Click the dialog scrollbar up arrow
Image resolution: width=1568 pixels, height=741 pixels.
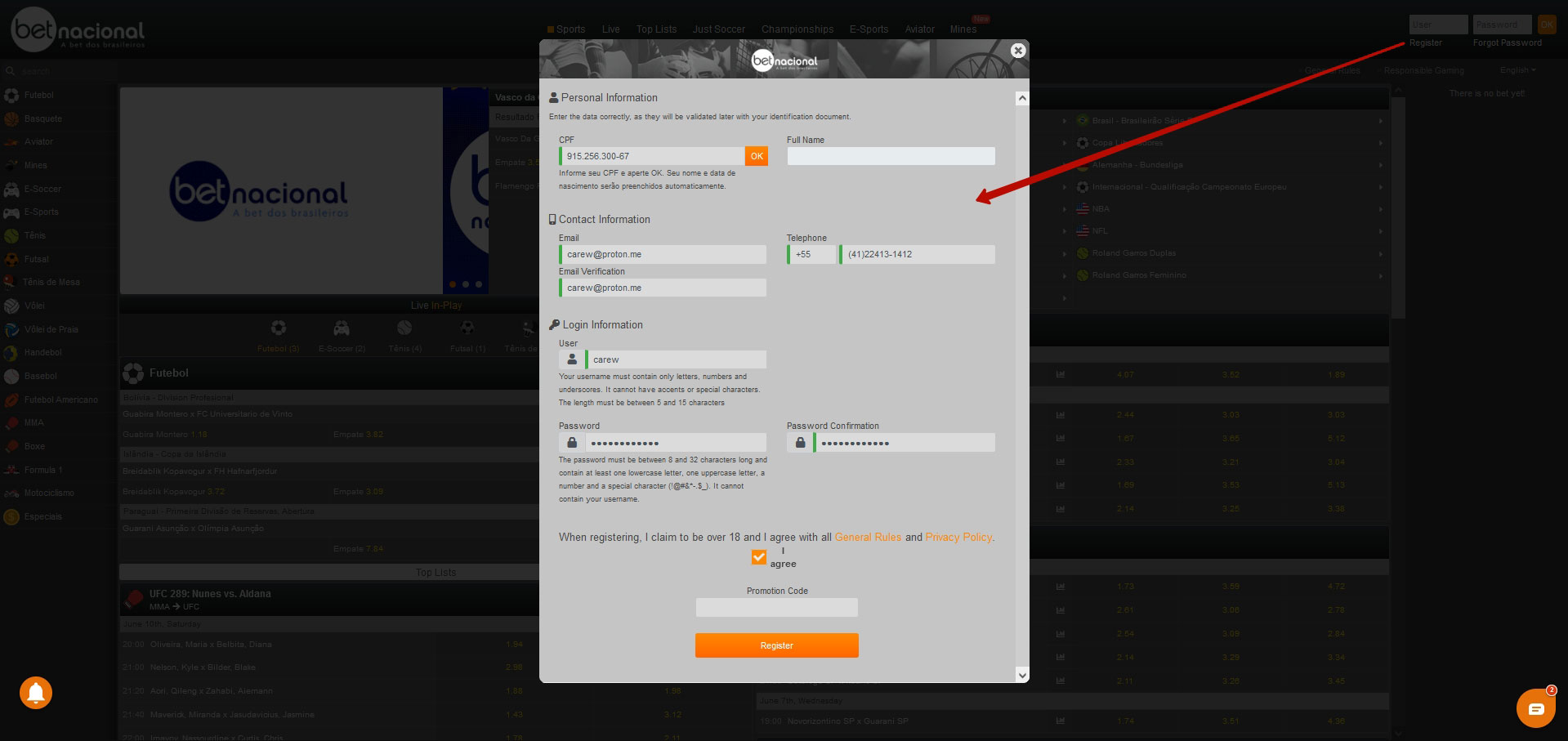1022,98
